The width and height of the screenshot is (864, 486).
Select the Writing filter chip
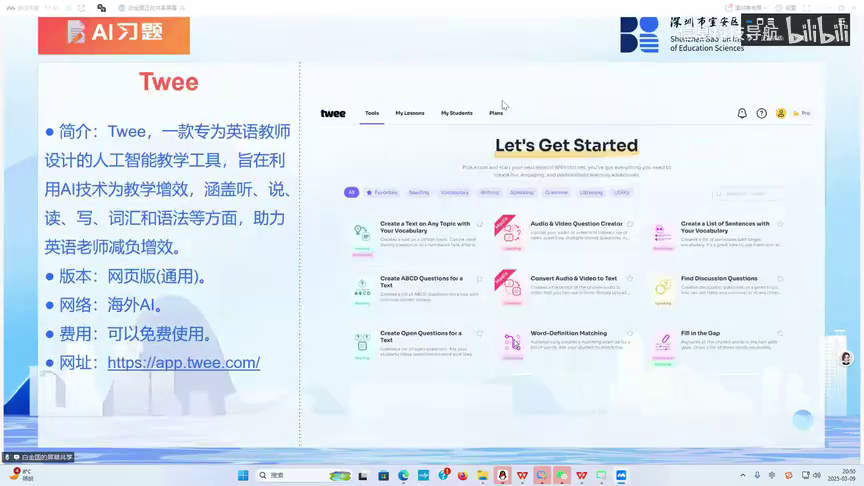[489, 192]
